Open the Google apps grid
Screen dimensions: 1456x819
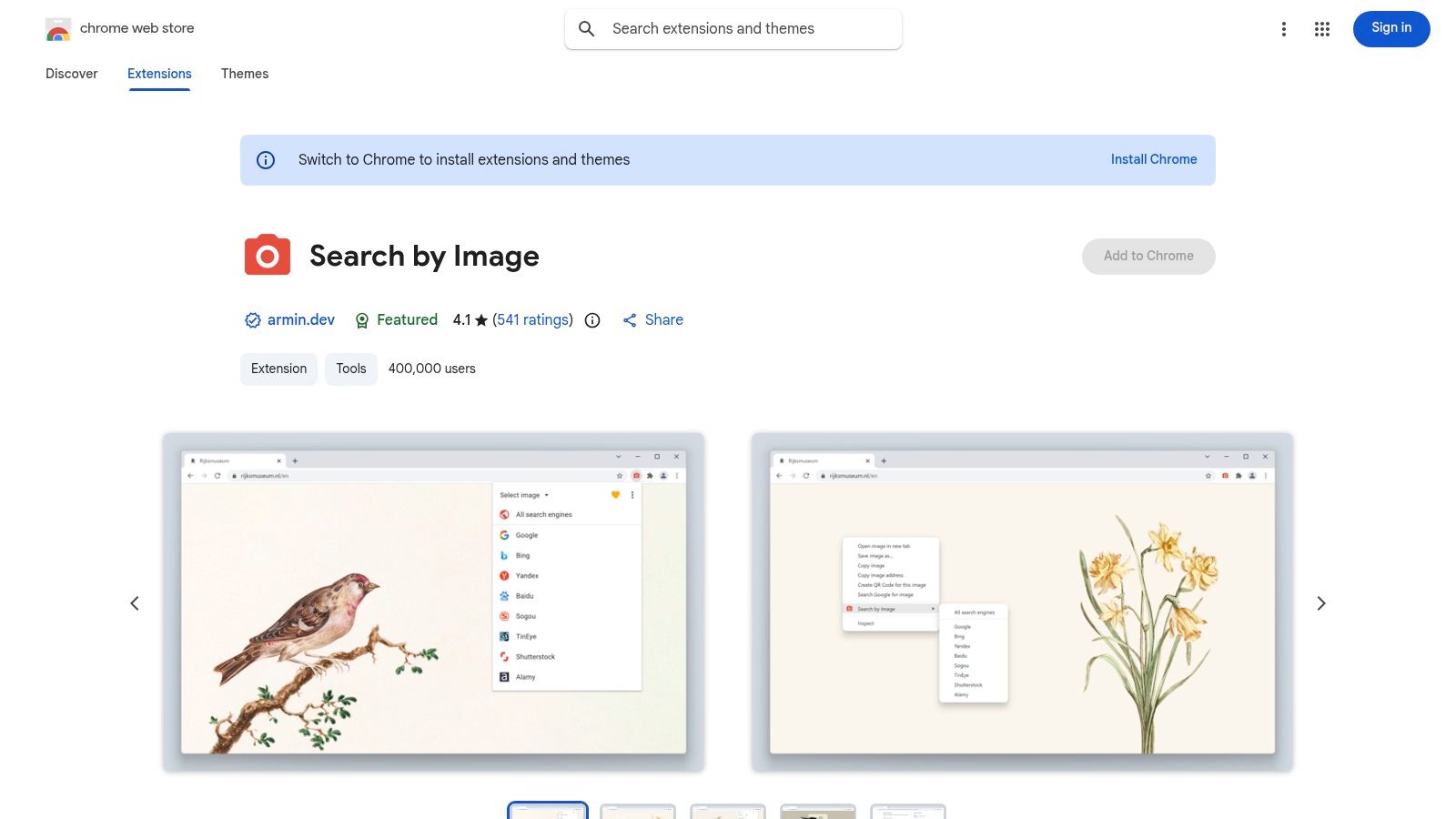pos(1322,29)
